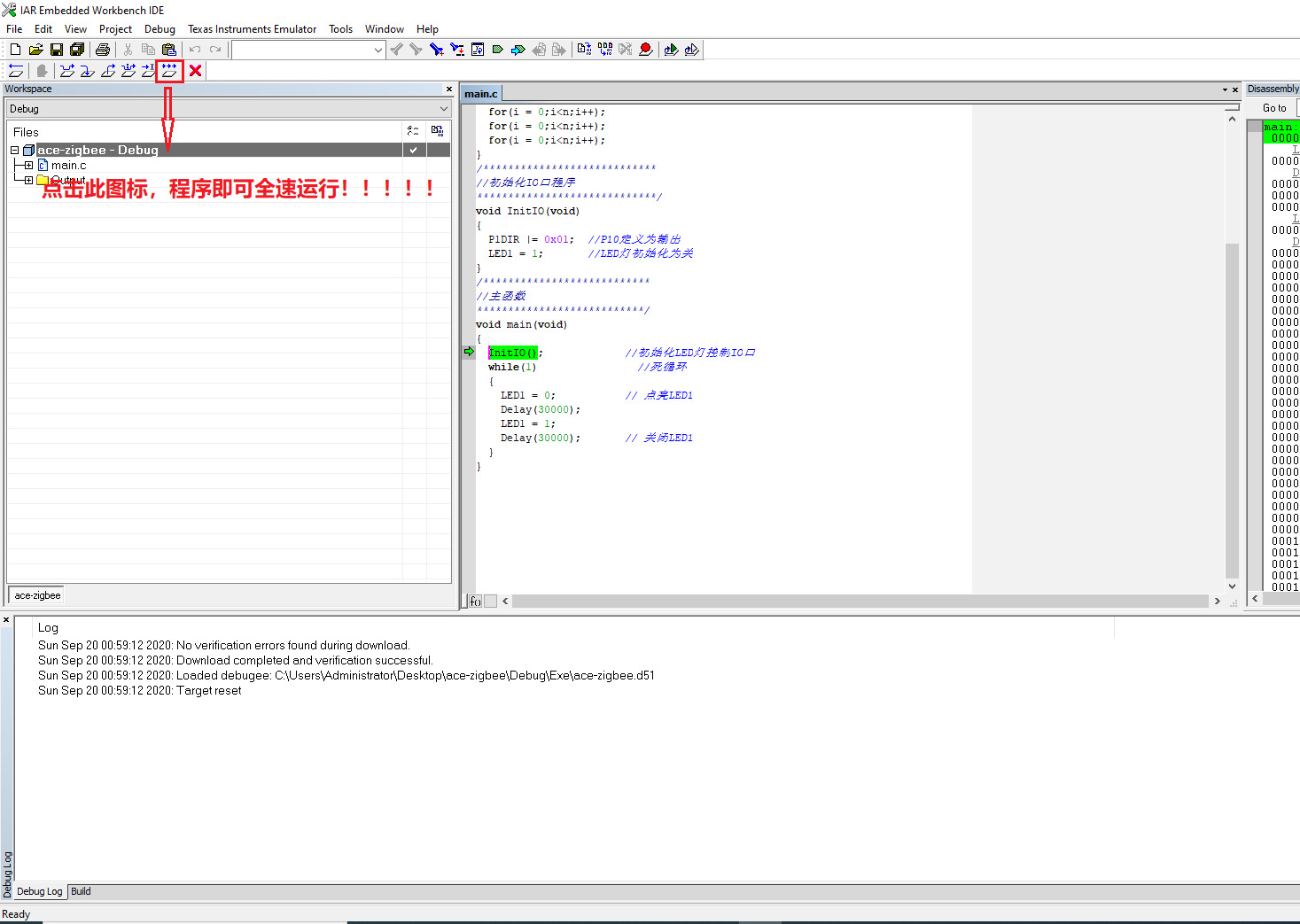Open file using the folder icon
This screenshot has height=924, width=1300.
pos(36,50)
